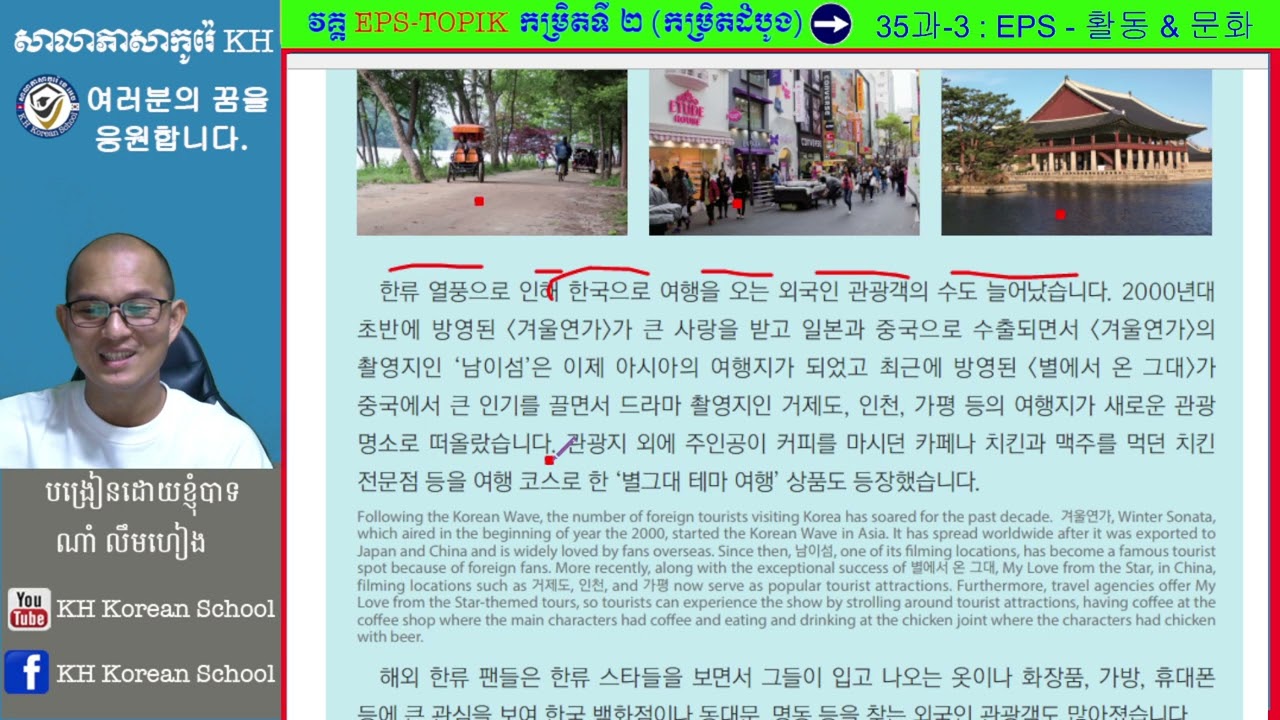Click the '35과-3 : EPS - 활동 & 문화' title
This screenshot has height=720, width=1280.
click(1063, 26)
